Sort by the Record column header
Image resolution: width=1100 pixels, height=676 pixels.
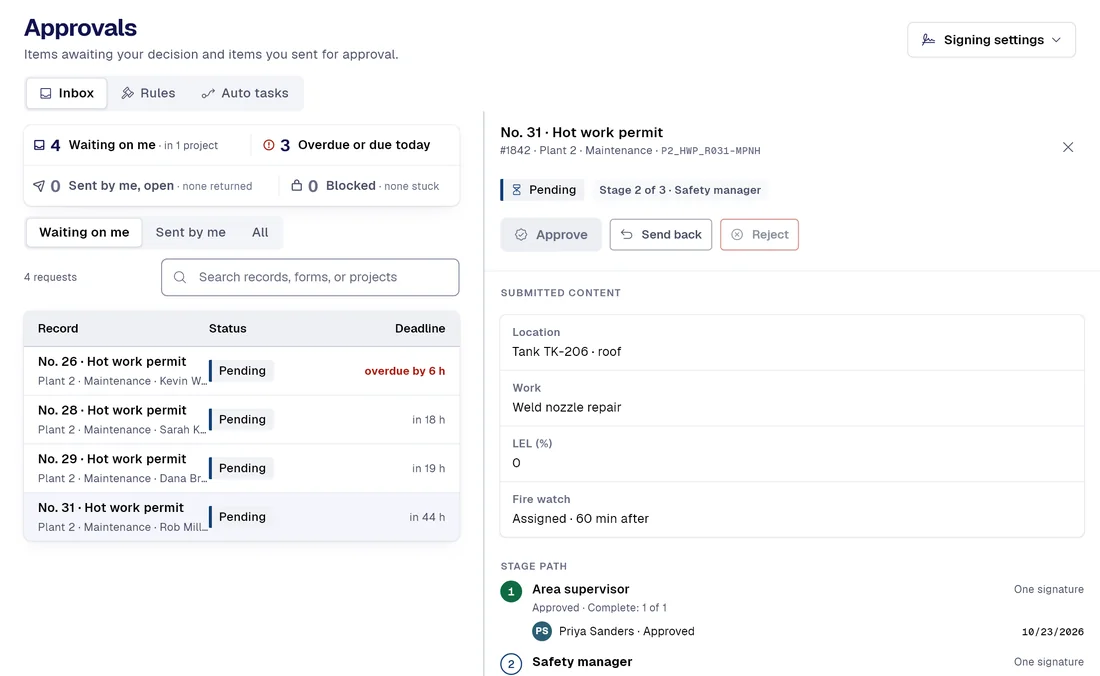[x=58, y=328]
